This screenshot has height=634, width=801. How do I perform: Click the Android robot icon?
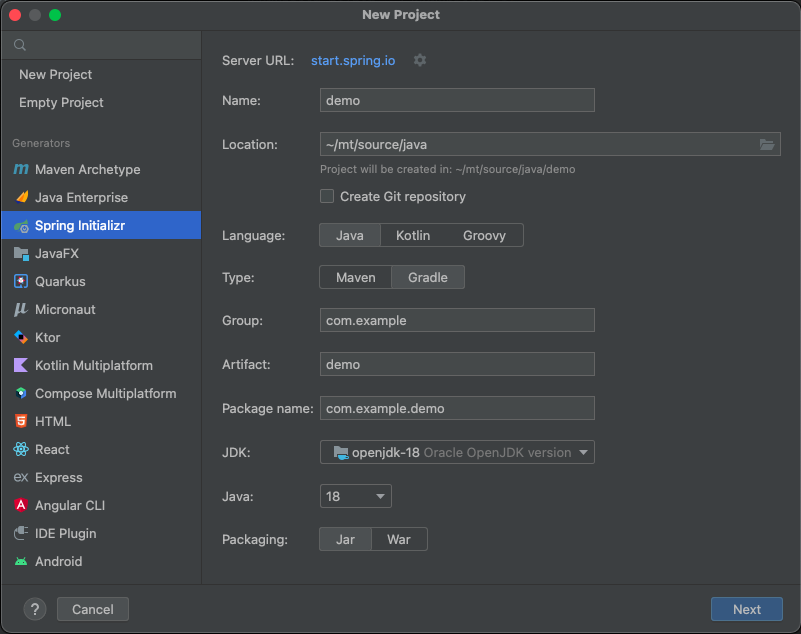coord(21,561)
